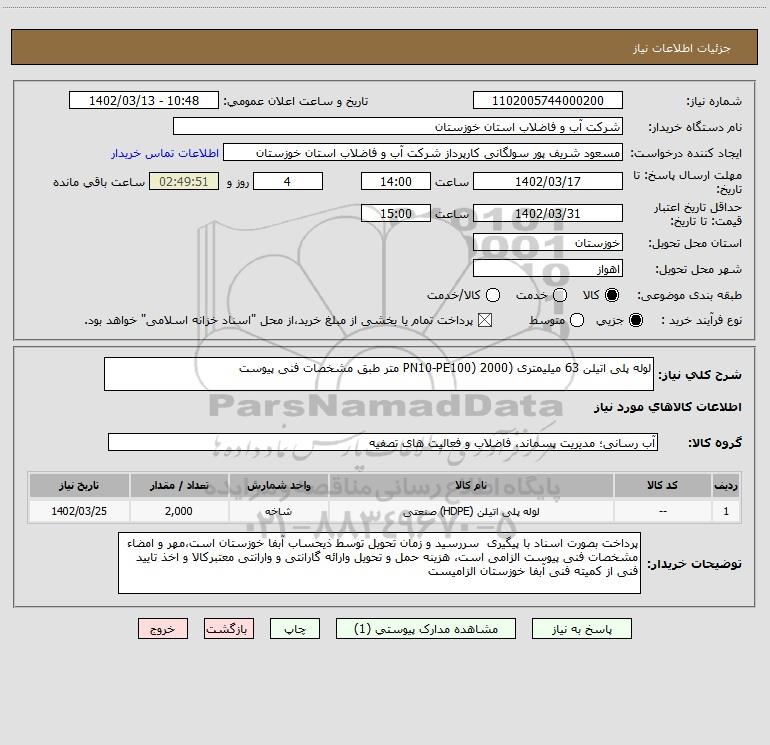The image size is (770, 745).
Task: Click the جزئیات اطلاعات نیاز header title
Action: (682, 48)
